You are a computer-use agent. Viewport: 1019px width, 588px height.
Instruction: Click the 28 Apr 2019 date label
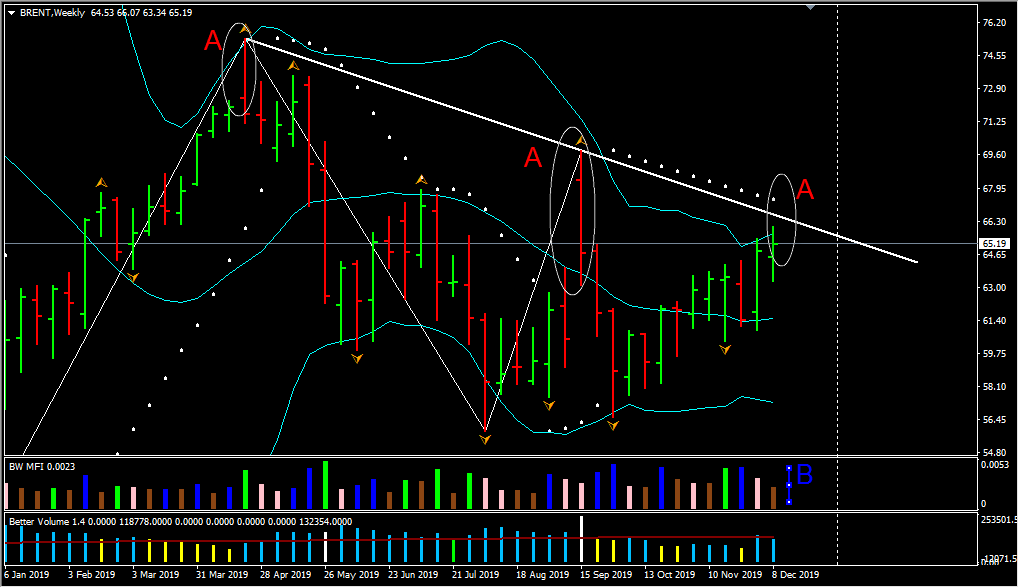tap(286, 575)
